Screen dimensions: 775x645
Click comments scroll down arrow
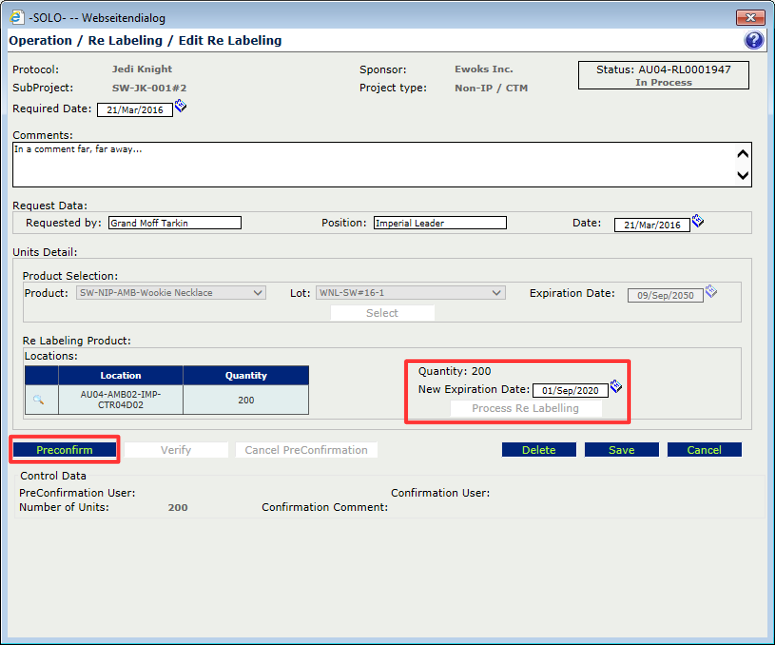(742, 175)
